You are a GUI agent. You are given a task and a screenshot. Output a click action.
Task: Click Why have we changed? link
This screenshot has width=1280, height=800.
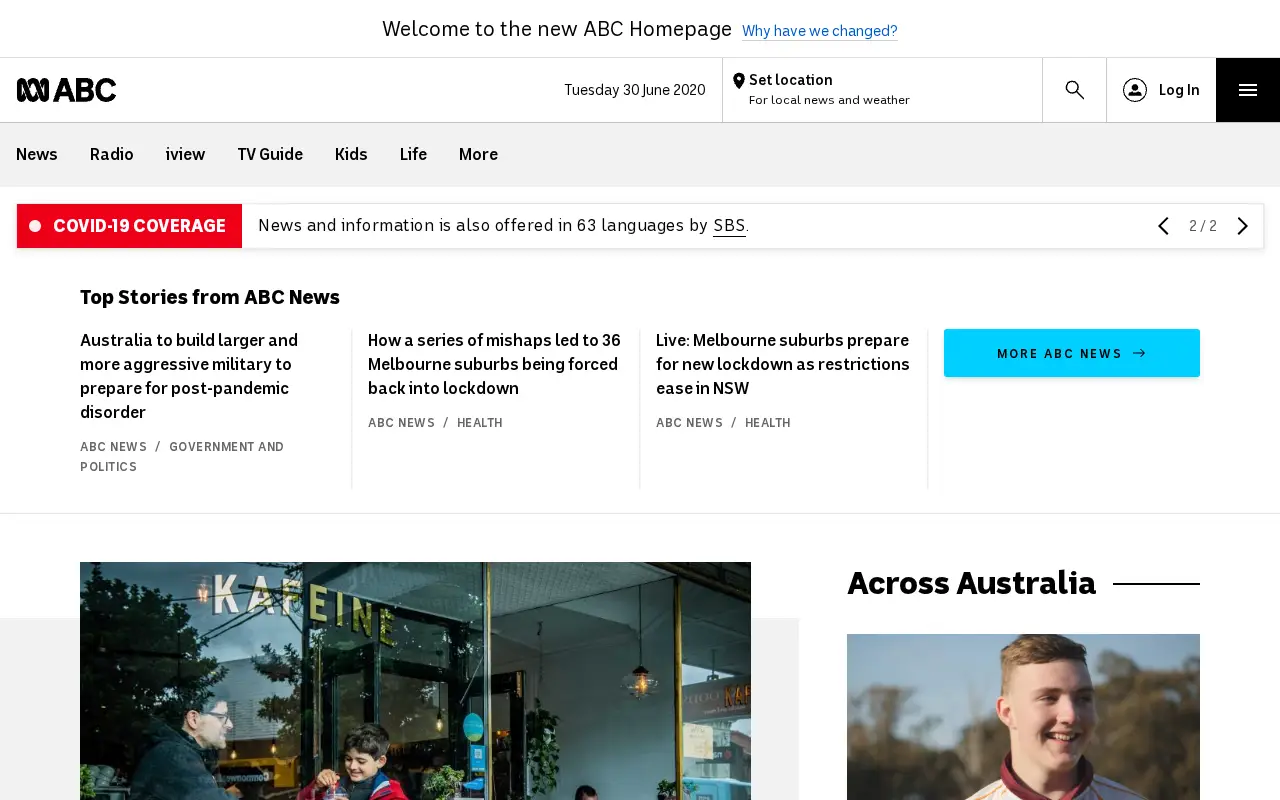point(820,31)
